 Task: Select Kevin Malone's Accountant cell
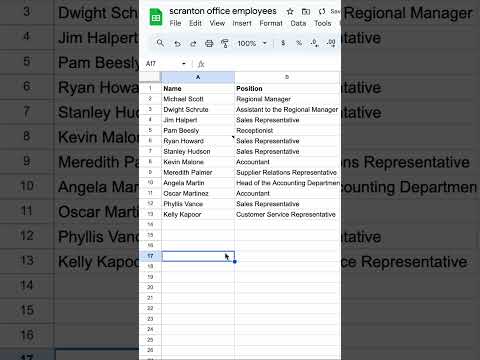[x=287, y=162]
